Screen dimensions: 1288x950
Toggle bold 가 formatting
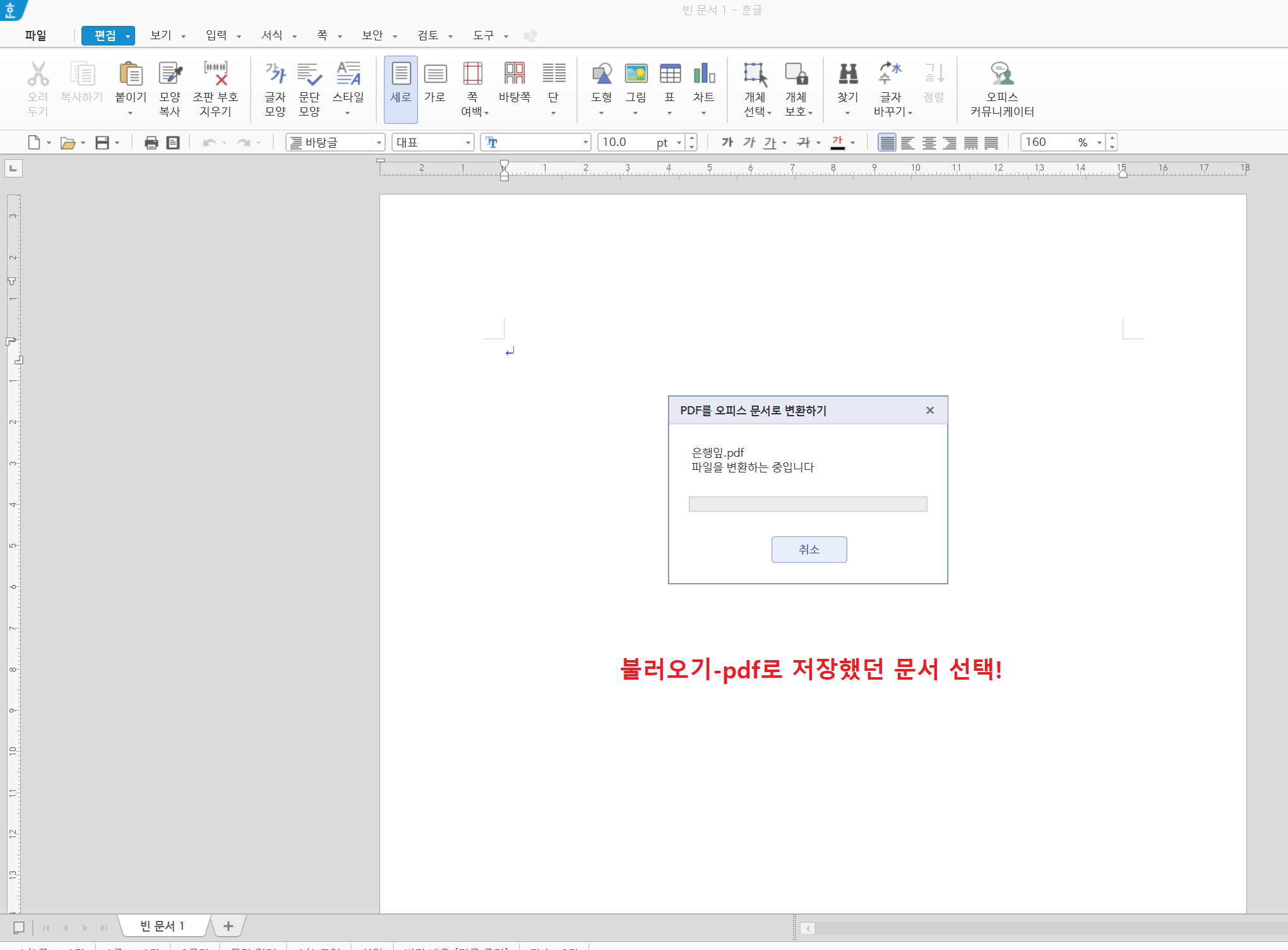727,143
